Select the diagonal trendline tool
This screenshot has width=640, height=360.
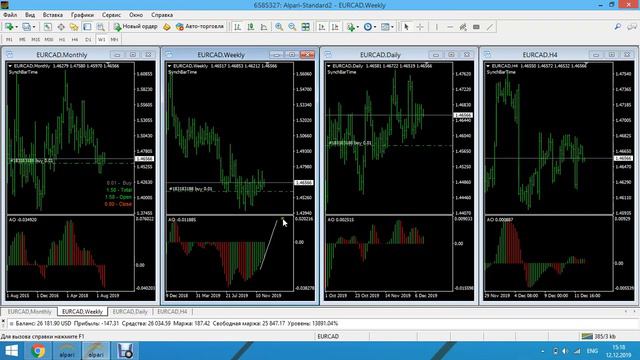[x=490, y=27]
